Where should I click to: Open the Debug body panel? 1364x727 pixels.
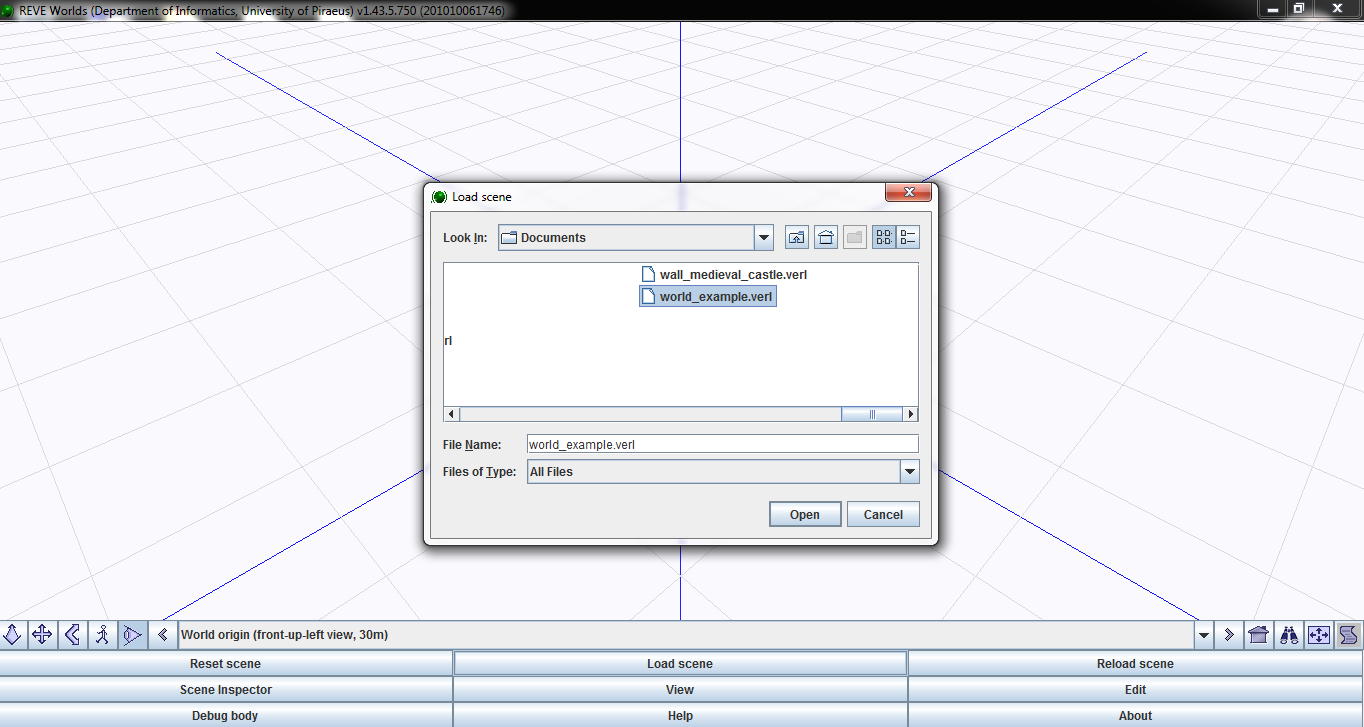click(x=226, y=716)
